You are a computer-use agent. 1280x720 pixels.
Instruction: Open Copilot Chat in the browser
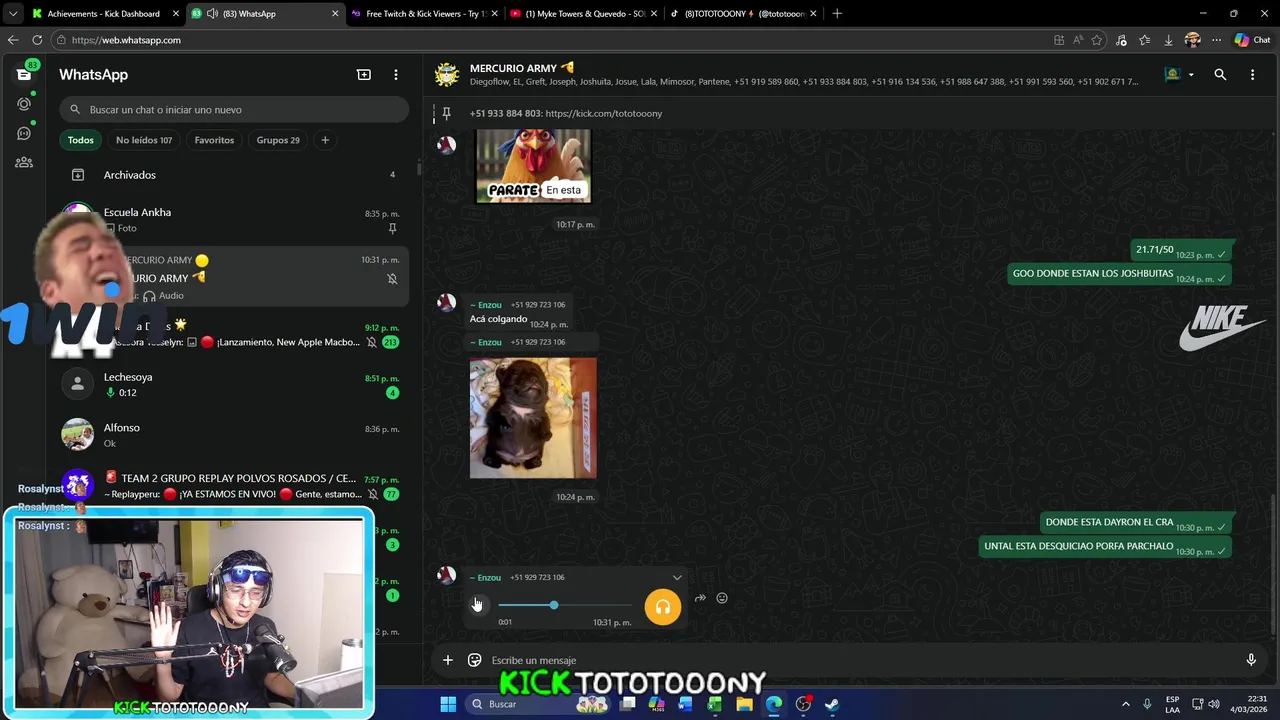click(x=1252, y=40)
